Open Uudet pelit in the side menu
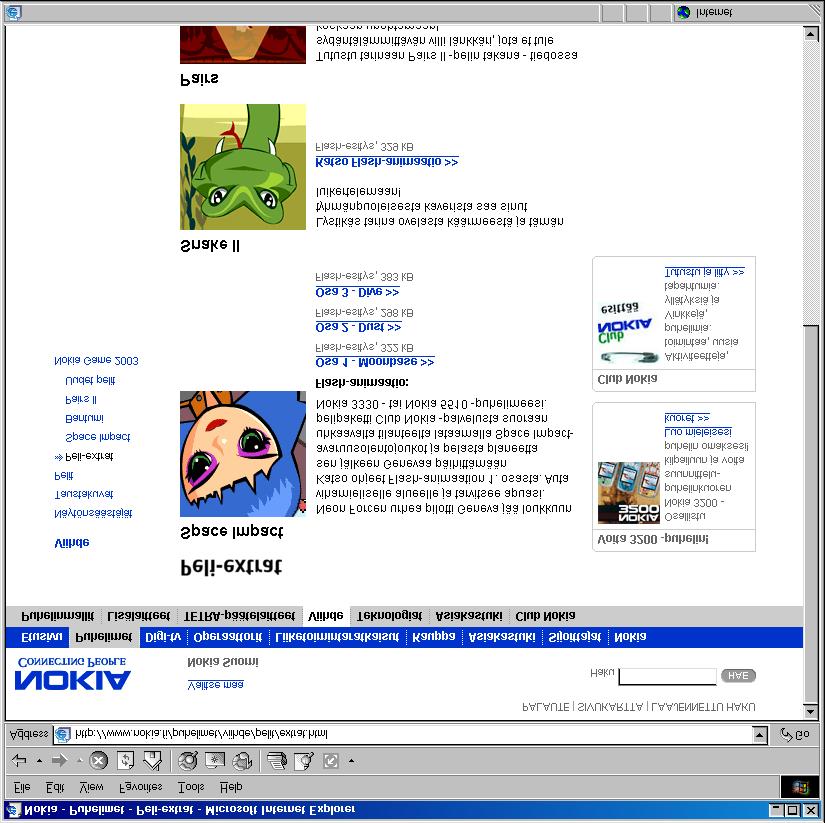The width and height of the screenshot is (825, 823). coord(90,380)
